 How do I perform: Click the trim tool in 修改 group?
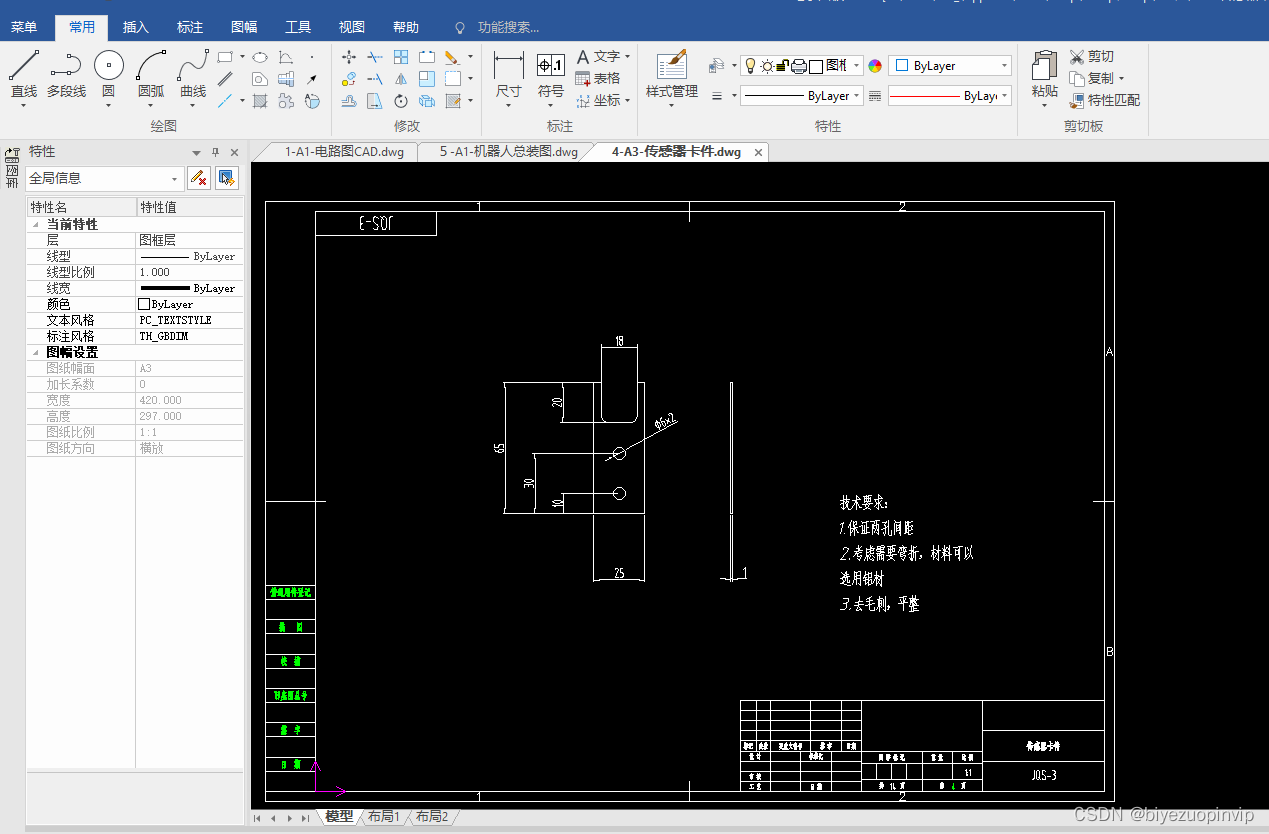[375, 57]
